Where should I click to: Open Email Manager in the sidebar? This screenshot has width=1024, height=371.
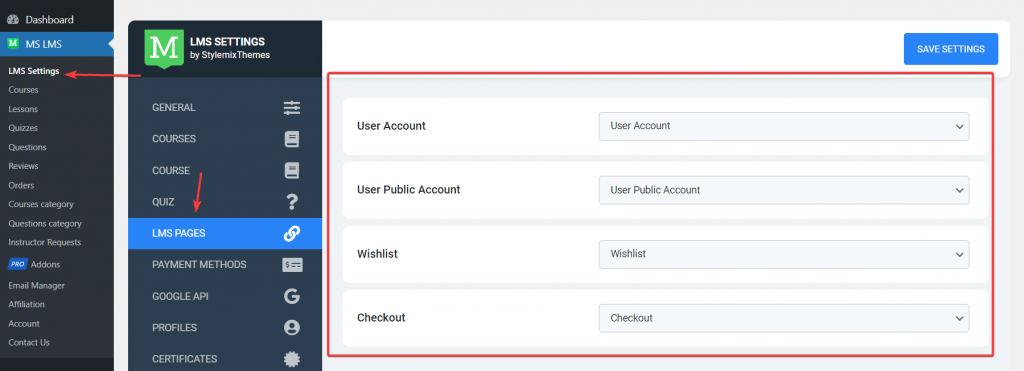(37, 285)
